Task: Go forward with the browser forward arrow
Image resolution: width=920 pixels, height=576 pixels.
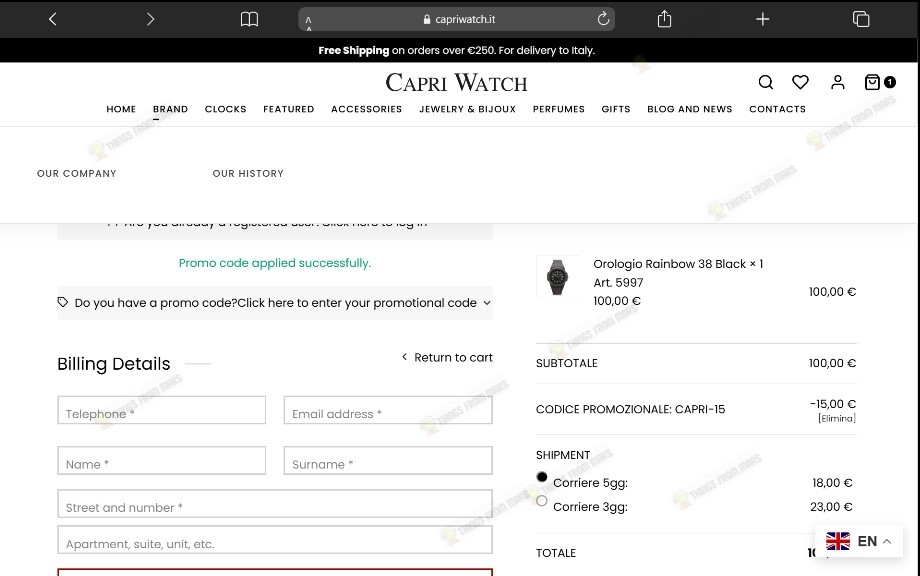Action: [150, 19]
